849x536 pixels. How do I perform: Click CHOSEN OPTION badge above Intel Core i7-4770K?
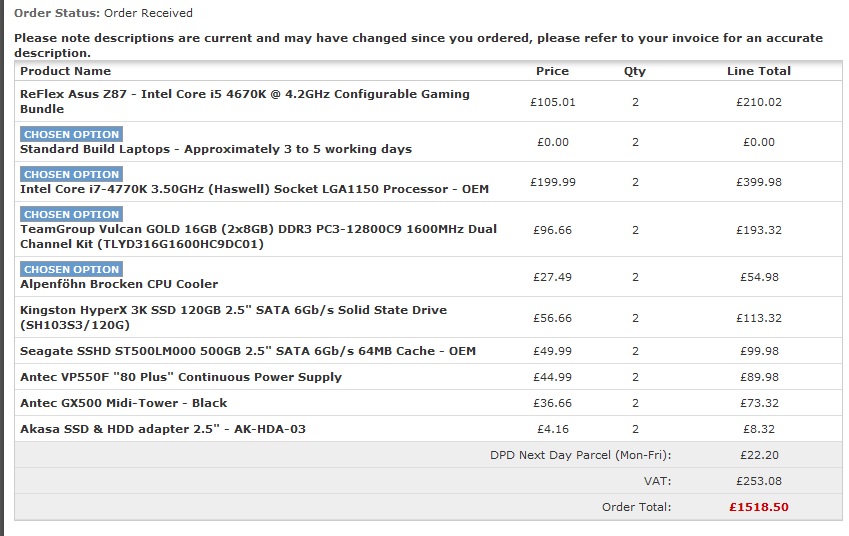pyautogui.click(x=71, y=174)
